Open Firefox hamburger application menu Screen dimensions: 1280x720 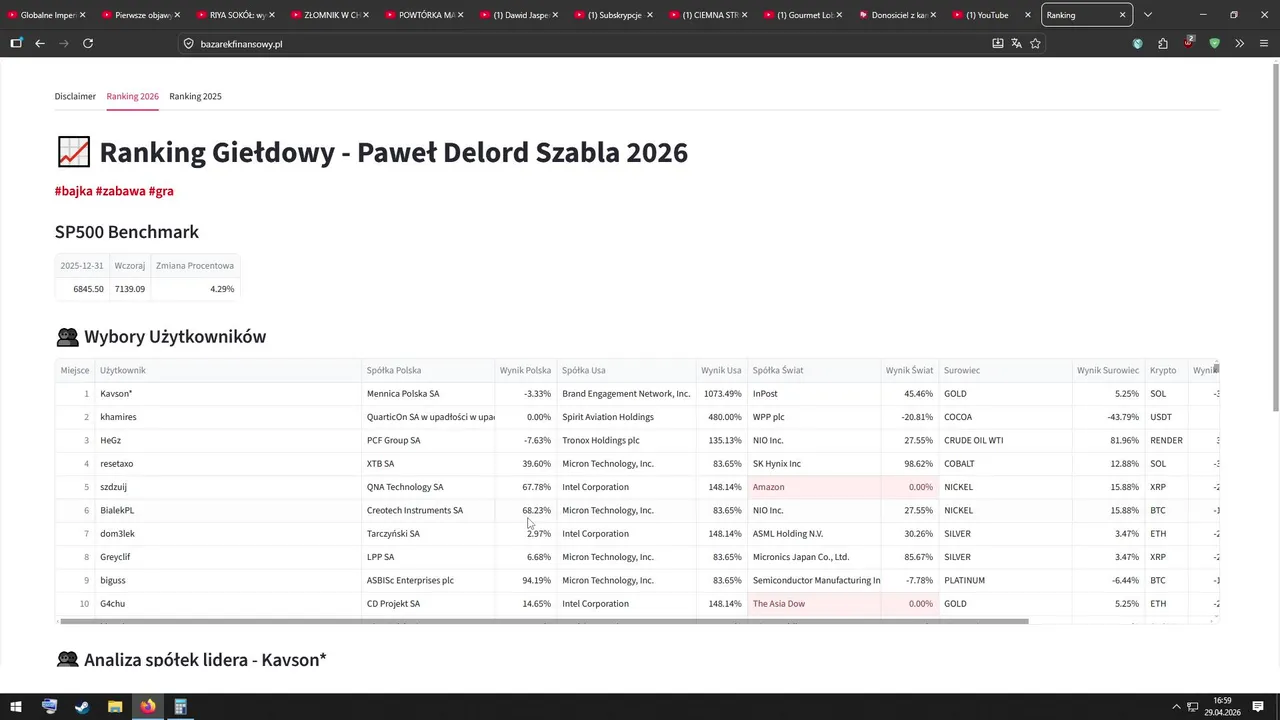point(1265,43)
